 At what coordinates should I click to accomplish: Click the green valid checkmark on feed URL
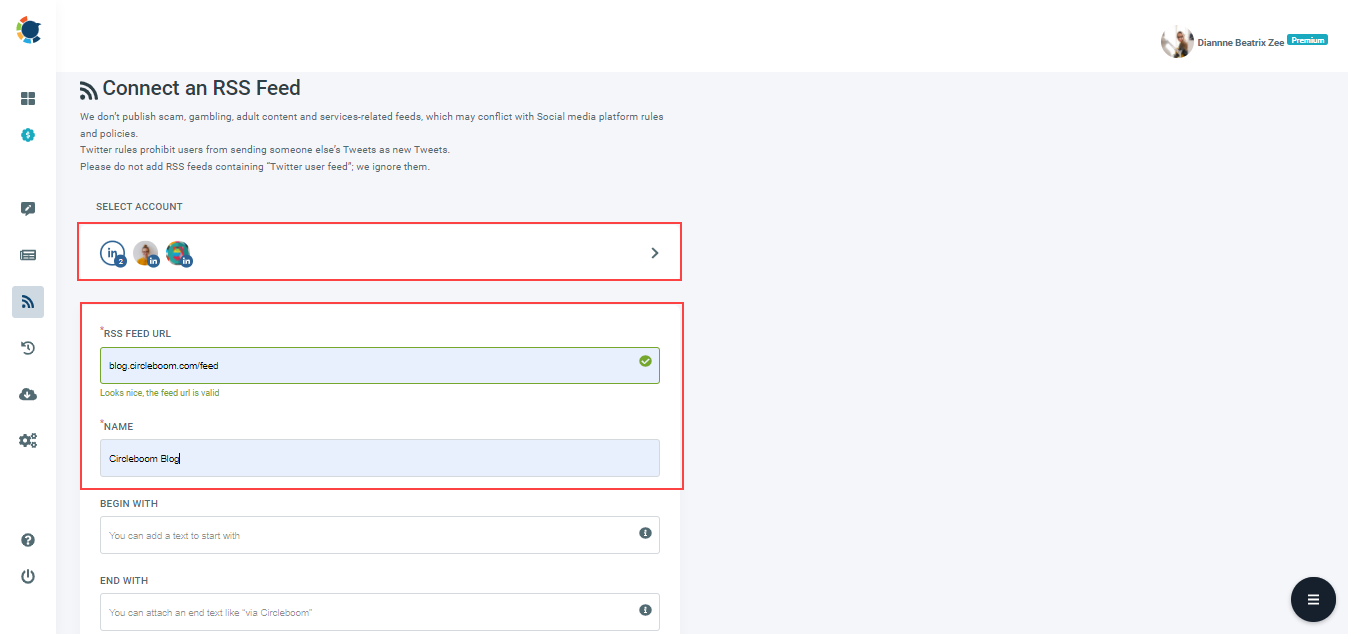pos(645,362)
